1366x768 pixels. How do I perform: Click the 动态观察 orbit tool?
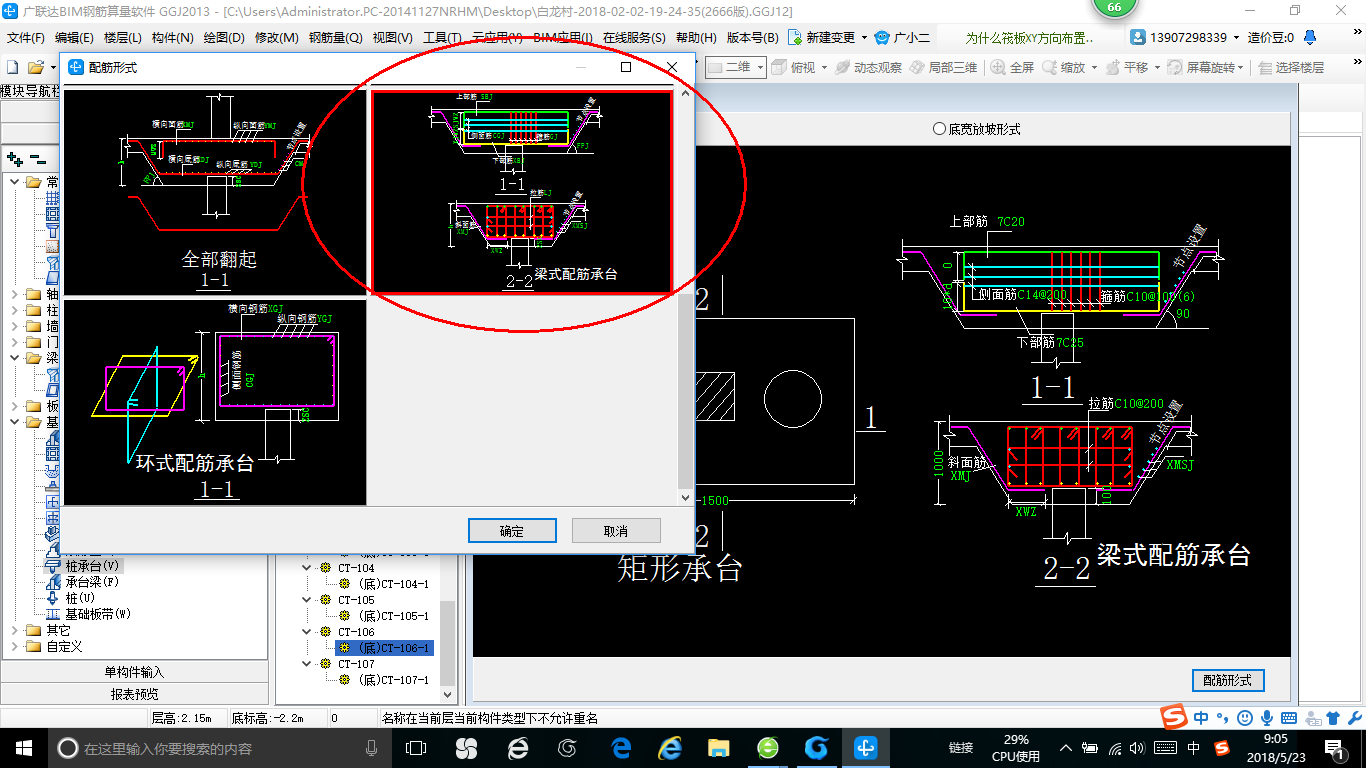(x=869, y=67)
